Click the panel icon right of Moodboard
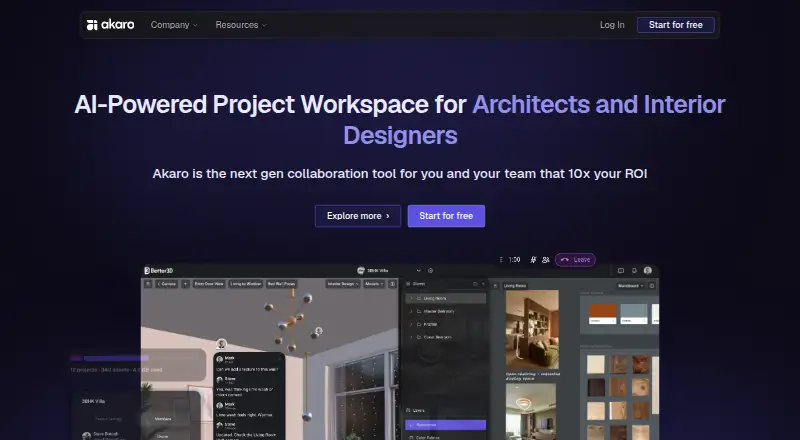 652,286
